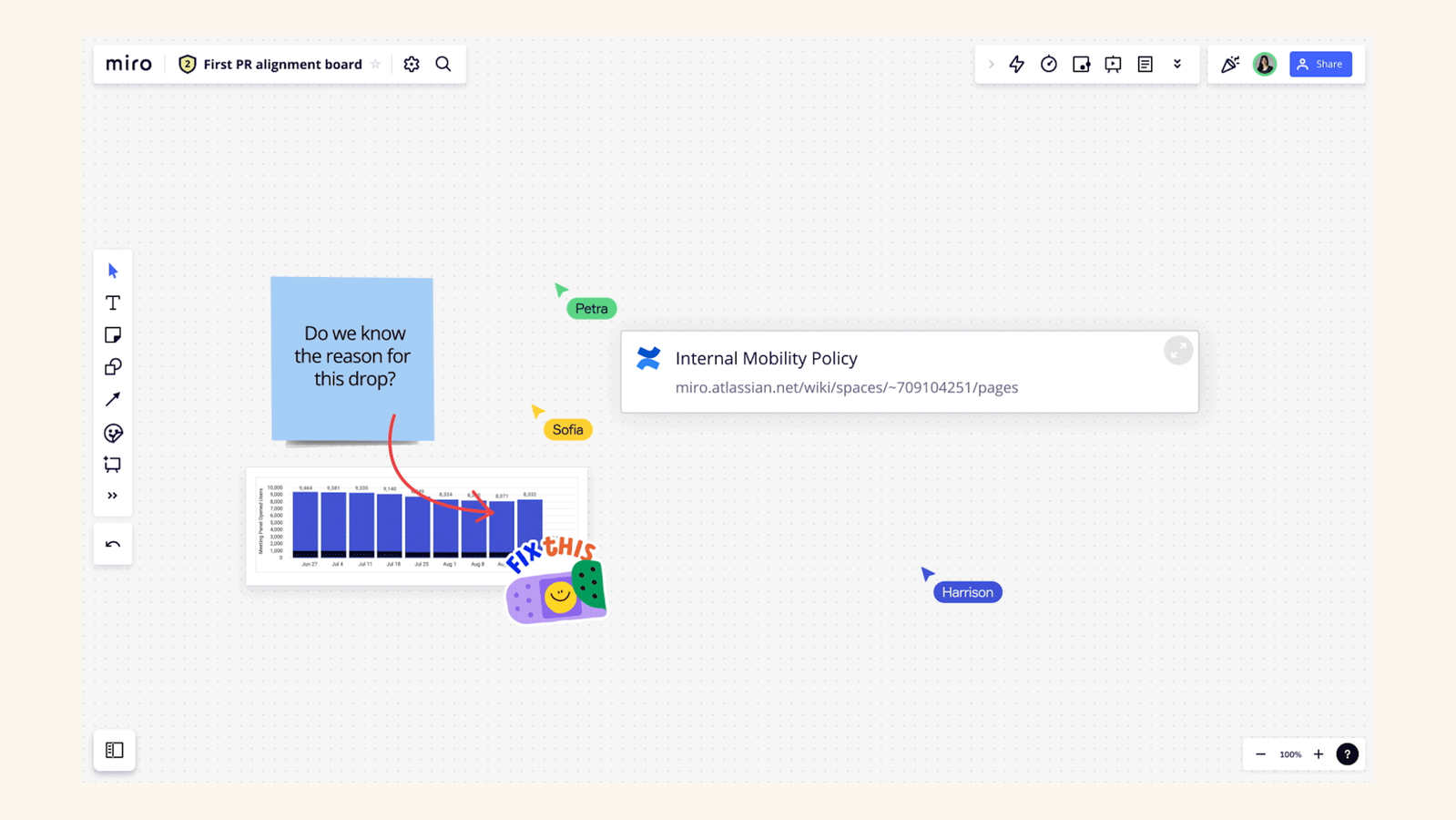The height and width of the screenshot is (820, 1456).
Task: Open stickers and emoji tool
Action: click(x=113, y=433)
